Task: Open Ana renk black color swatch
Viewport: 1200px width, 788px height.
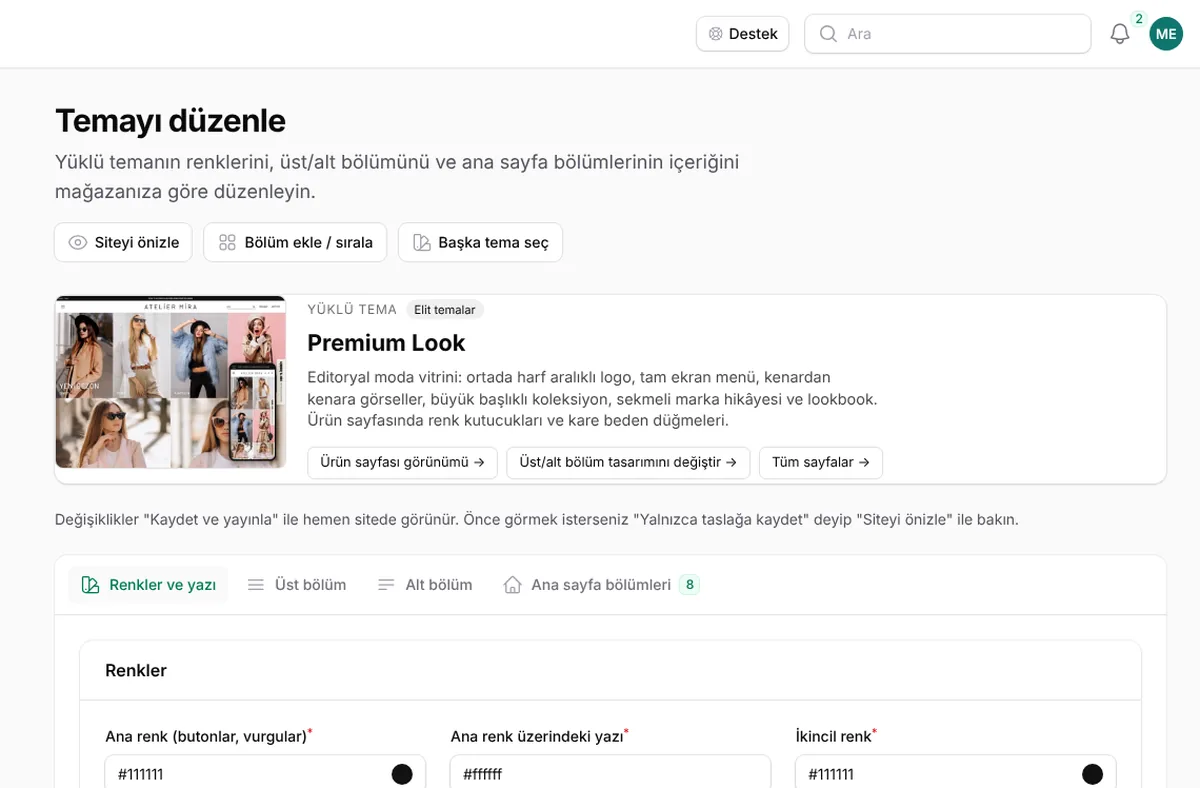Action: [402, 774]
